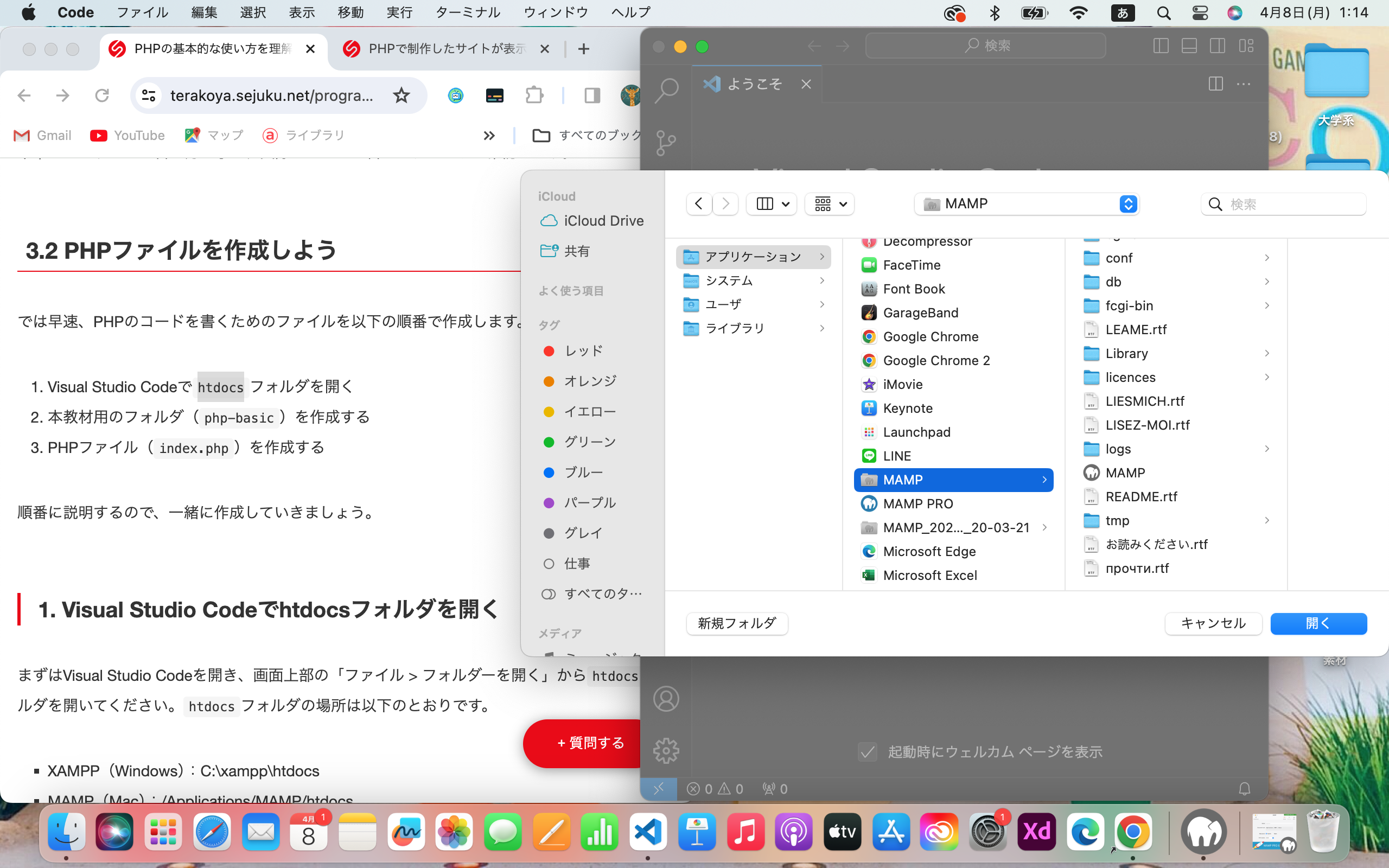Open Finder from the Dock
This screenshot has width=1389, height=868.
pos(66,832)
